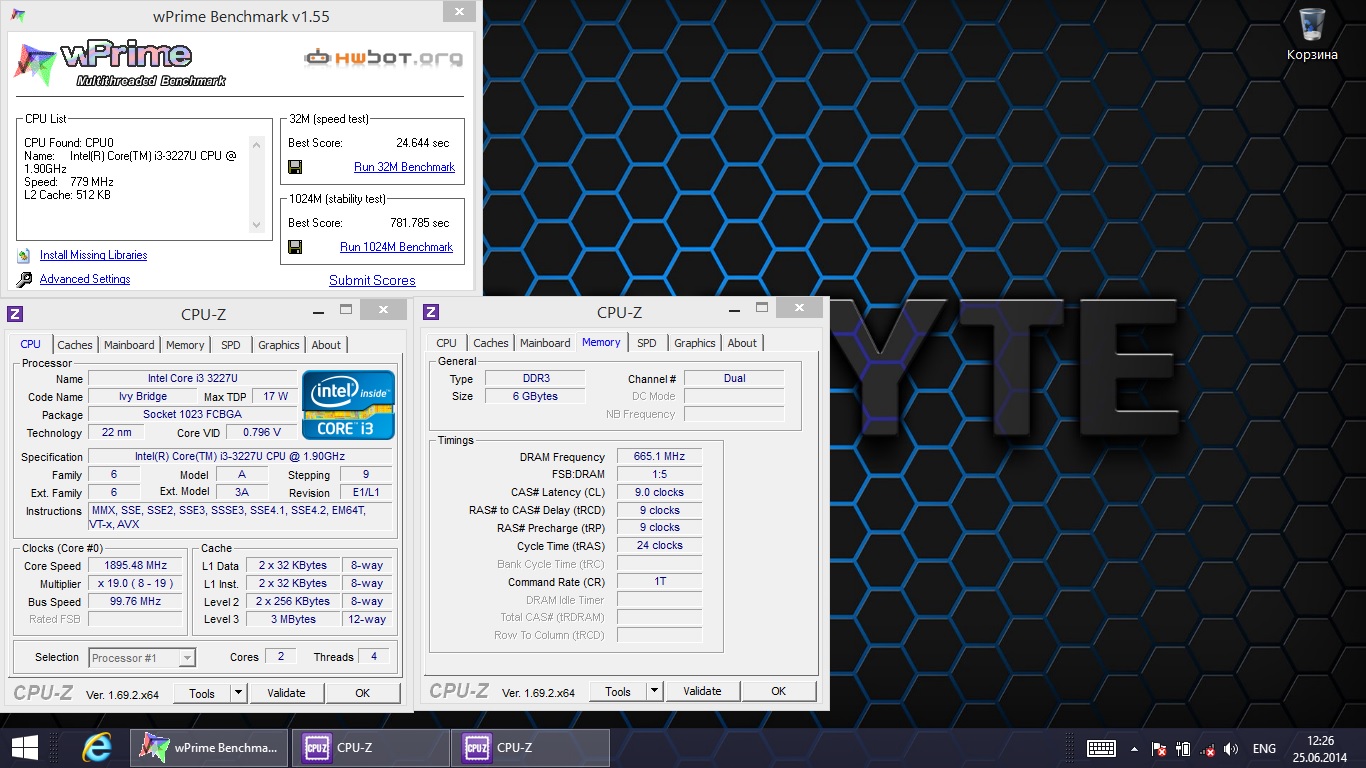This screenshot has width=1366, height=768.
Task: Open SPD tab in Memory CPU-Z window
Action: coord(647,343)
